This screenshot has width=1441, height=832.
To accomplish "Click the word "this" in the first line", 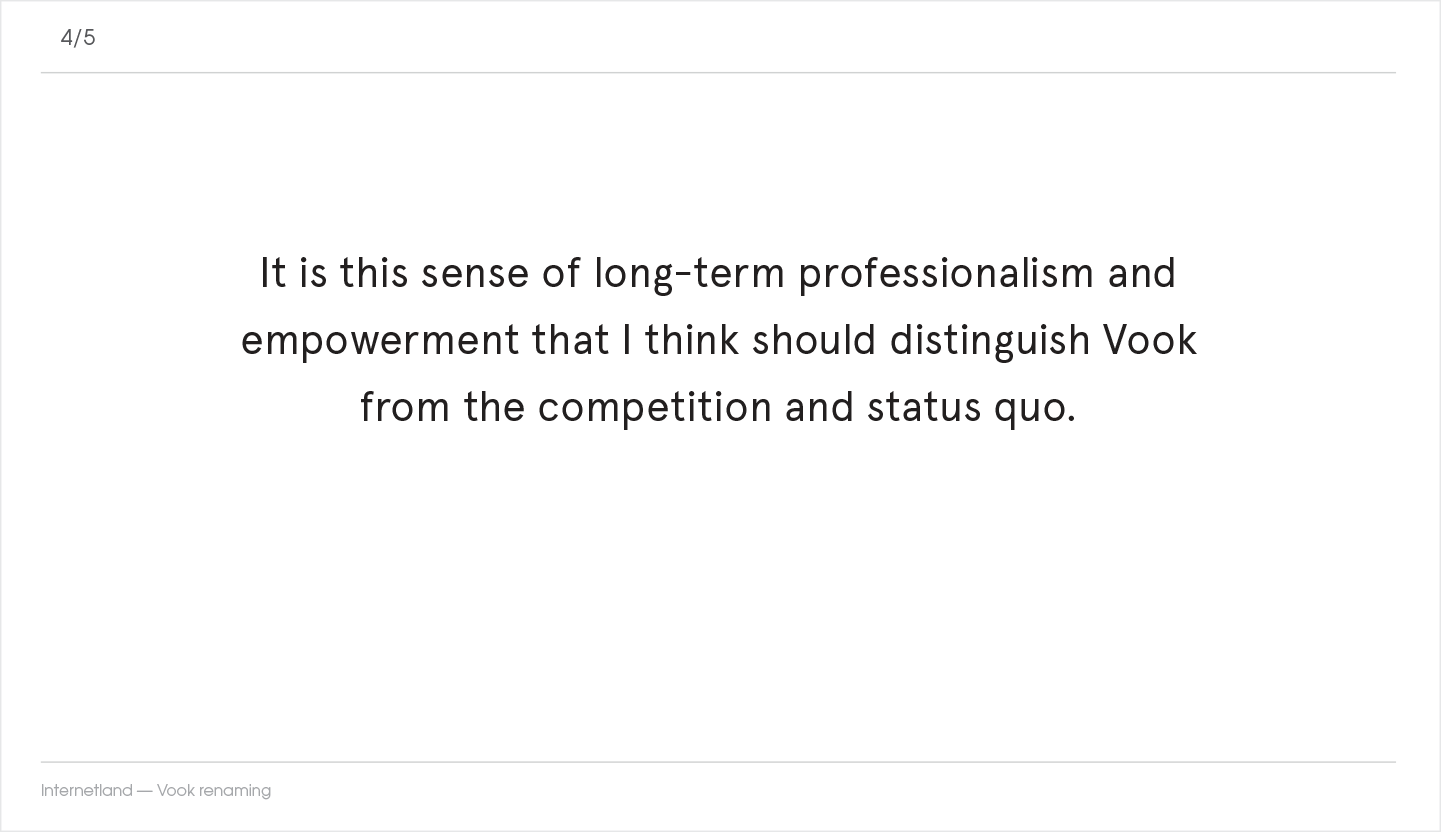I will 374,274.
